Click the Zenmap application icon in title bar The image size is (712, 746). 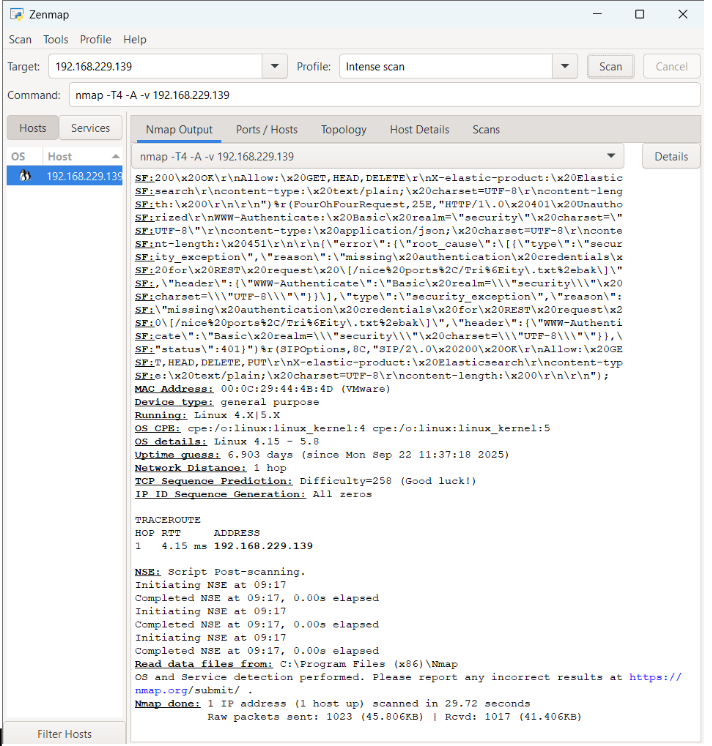(x=17, y=14)
